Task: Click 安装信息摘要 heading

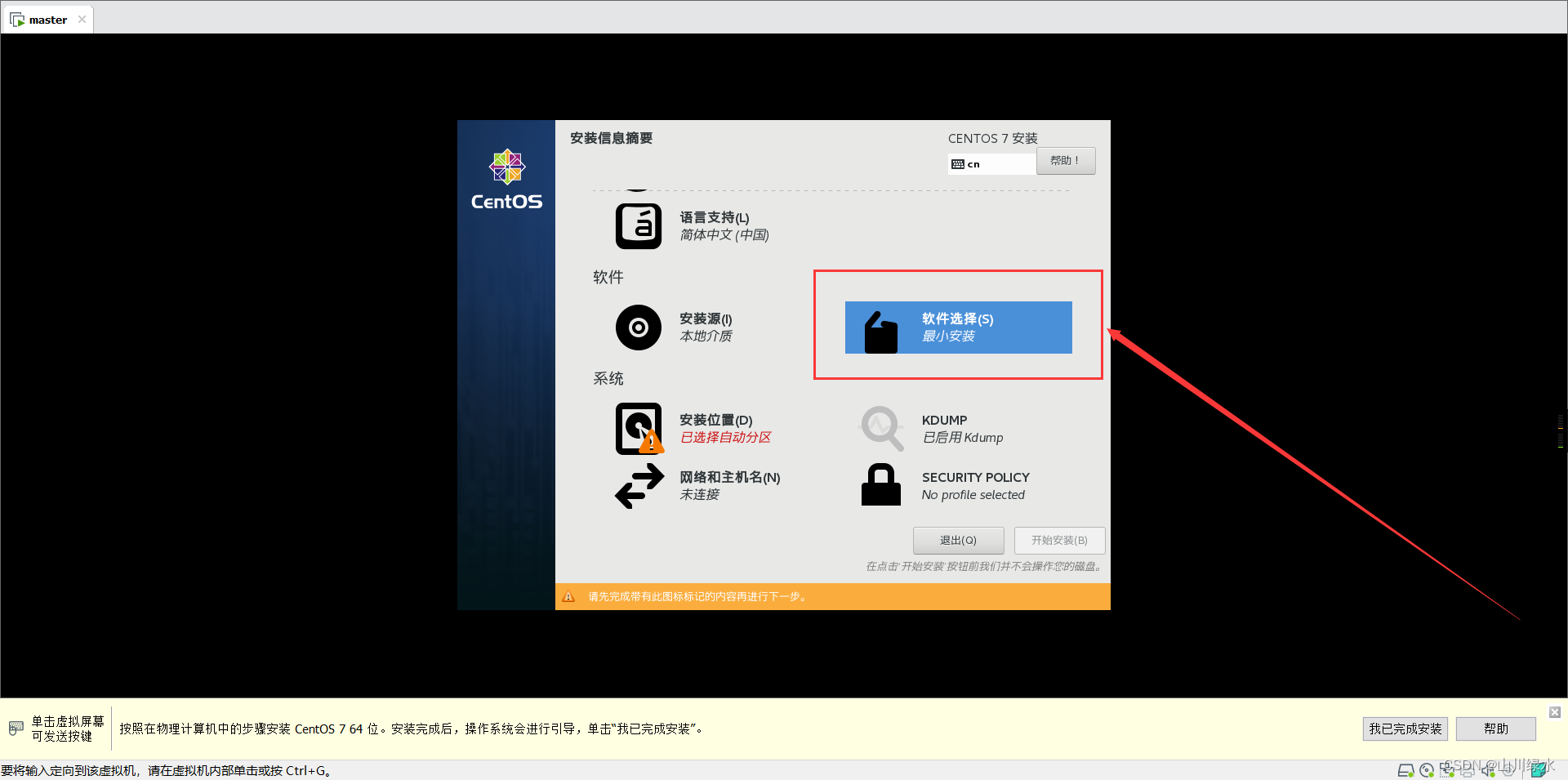Action: point(612,138)
